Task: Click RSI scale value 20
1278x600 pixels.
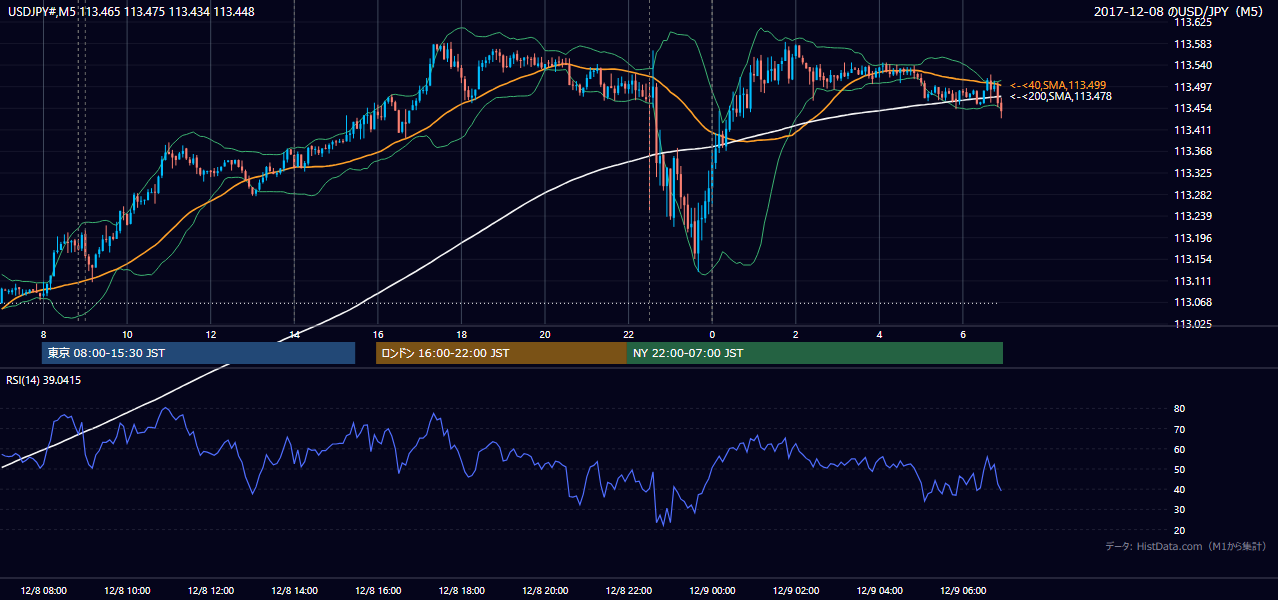Action: pyautogui.click(x=1179, y=530)
